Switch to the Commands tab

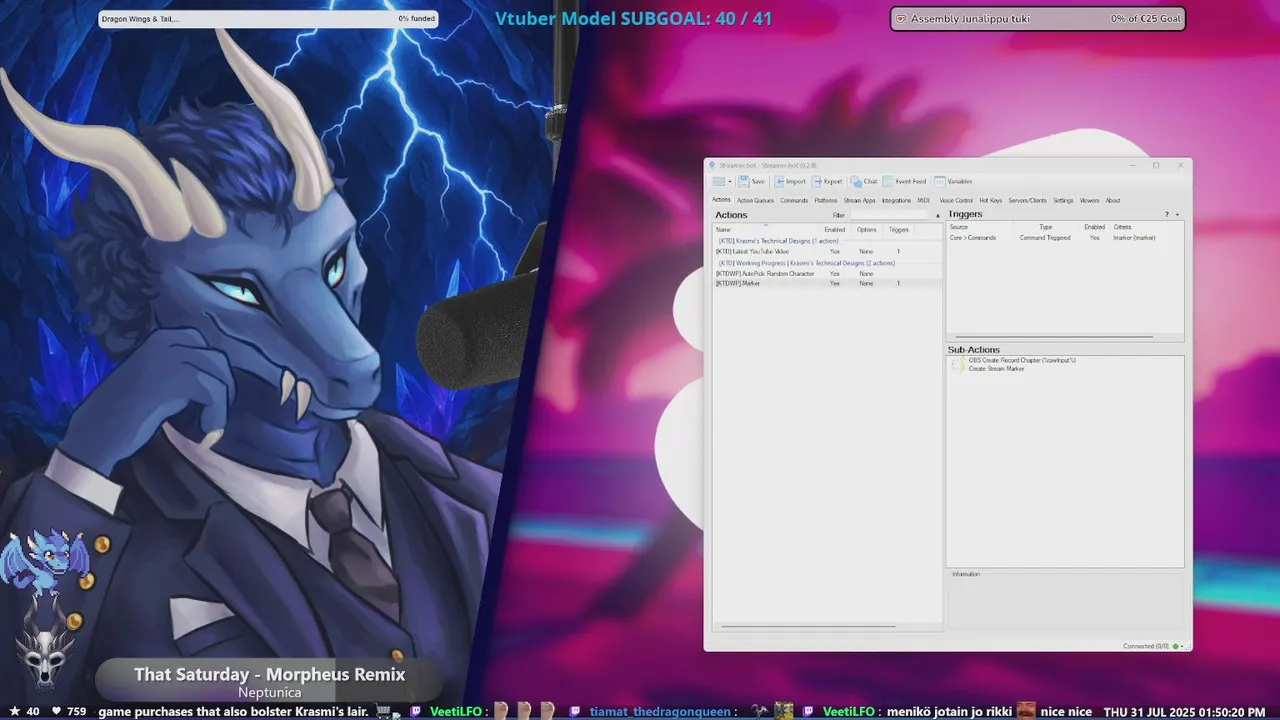click(x=794, y=200)
